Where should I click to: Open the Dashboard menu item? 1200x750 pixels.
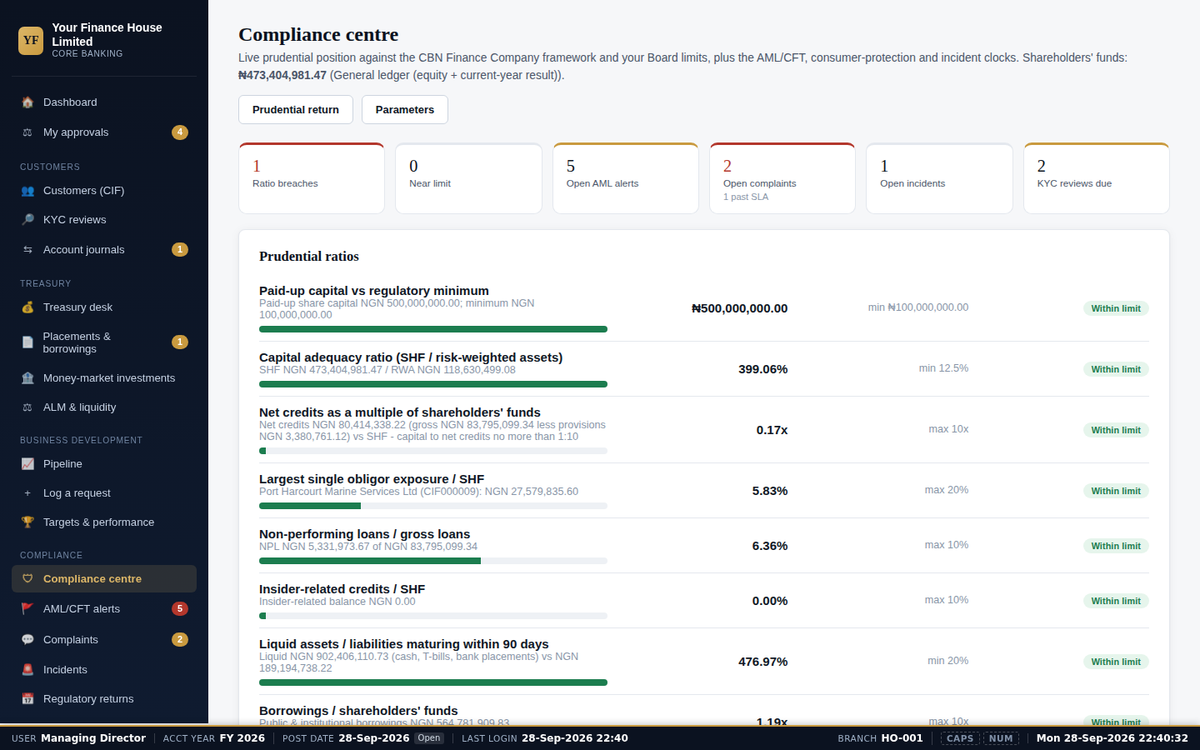tap(104, 102)
